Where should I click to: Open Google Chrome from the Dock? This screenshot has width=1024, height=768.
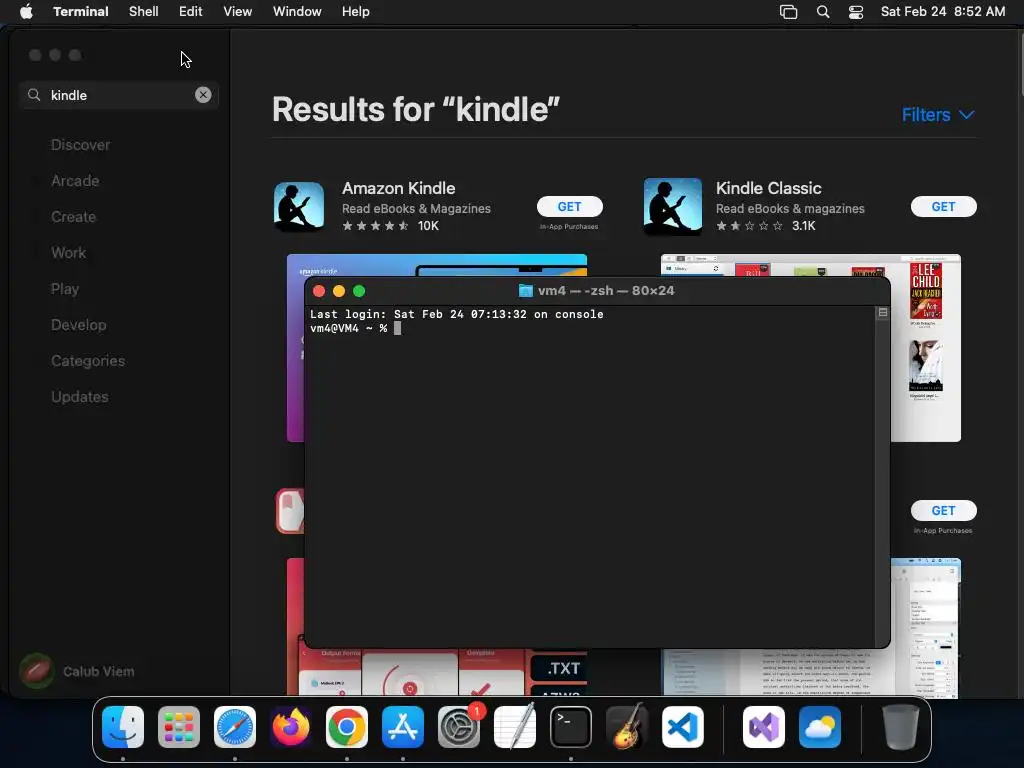347,727
